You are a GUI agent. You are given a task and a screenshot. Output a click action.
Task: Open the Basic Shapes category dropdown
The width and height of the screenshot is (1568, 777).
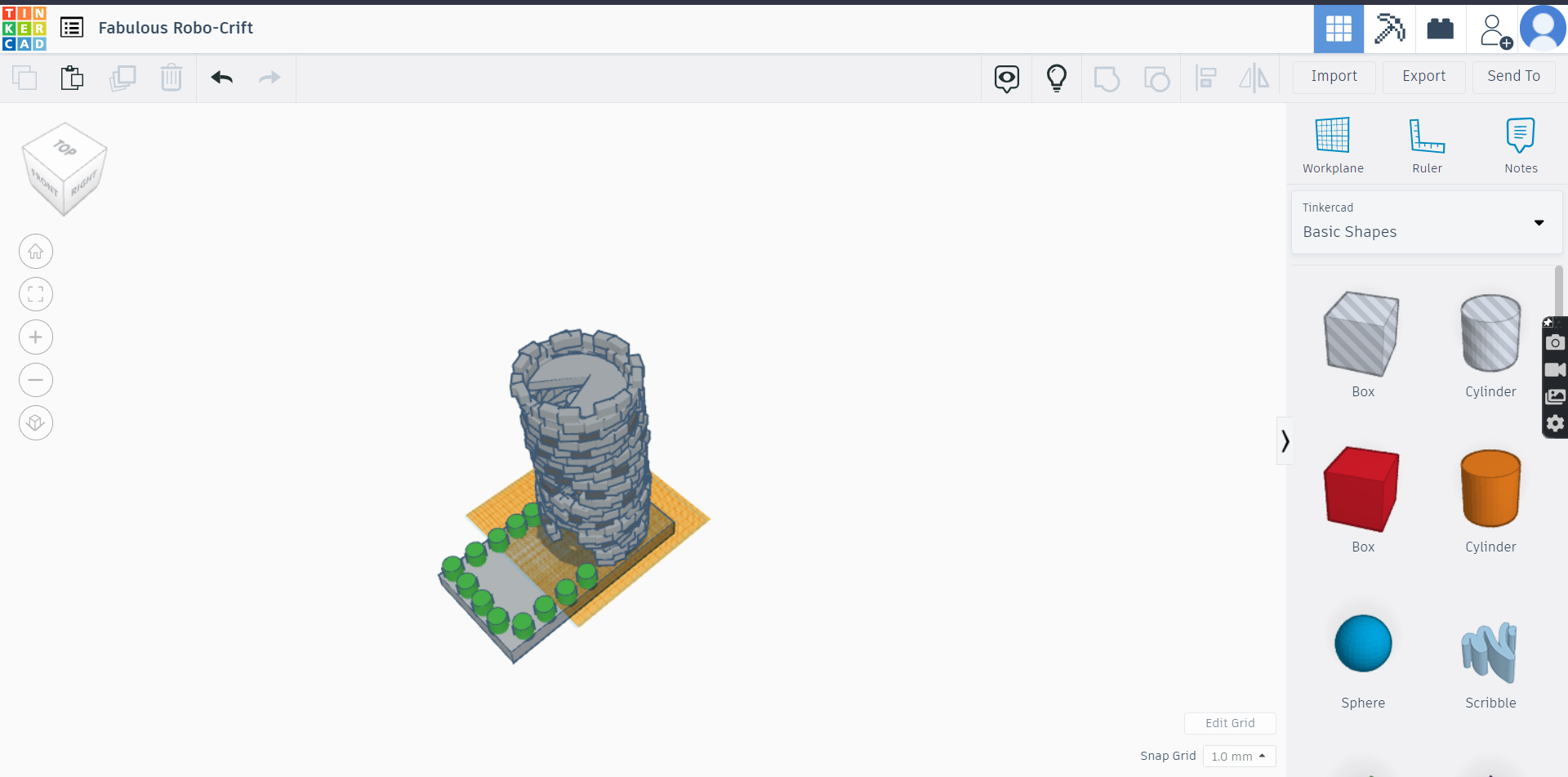(x=1427, y=222)
